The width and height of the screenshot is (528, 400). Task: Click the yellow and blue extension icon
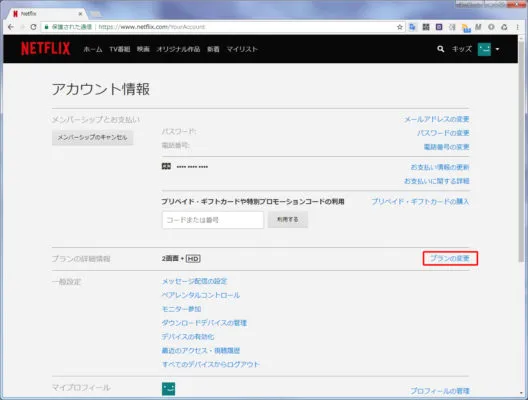(x=466, y=28)
